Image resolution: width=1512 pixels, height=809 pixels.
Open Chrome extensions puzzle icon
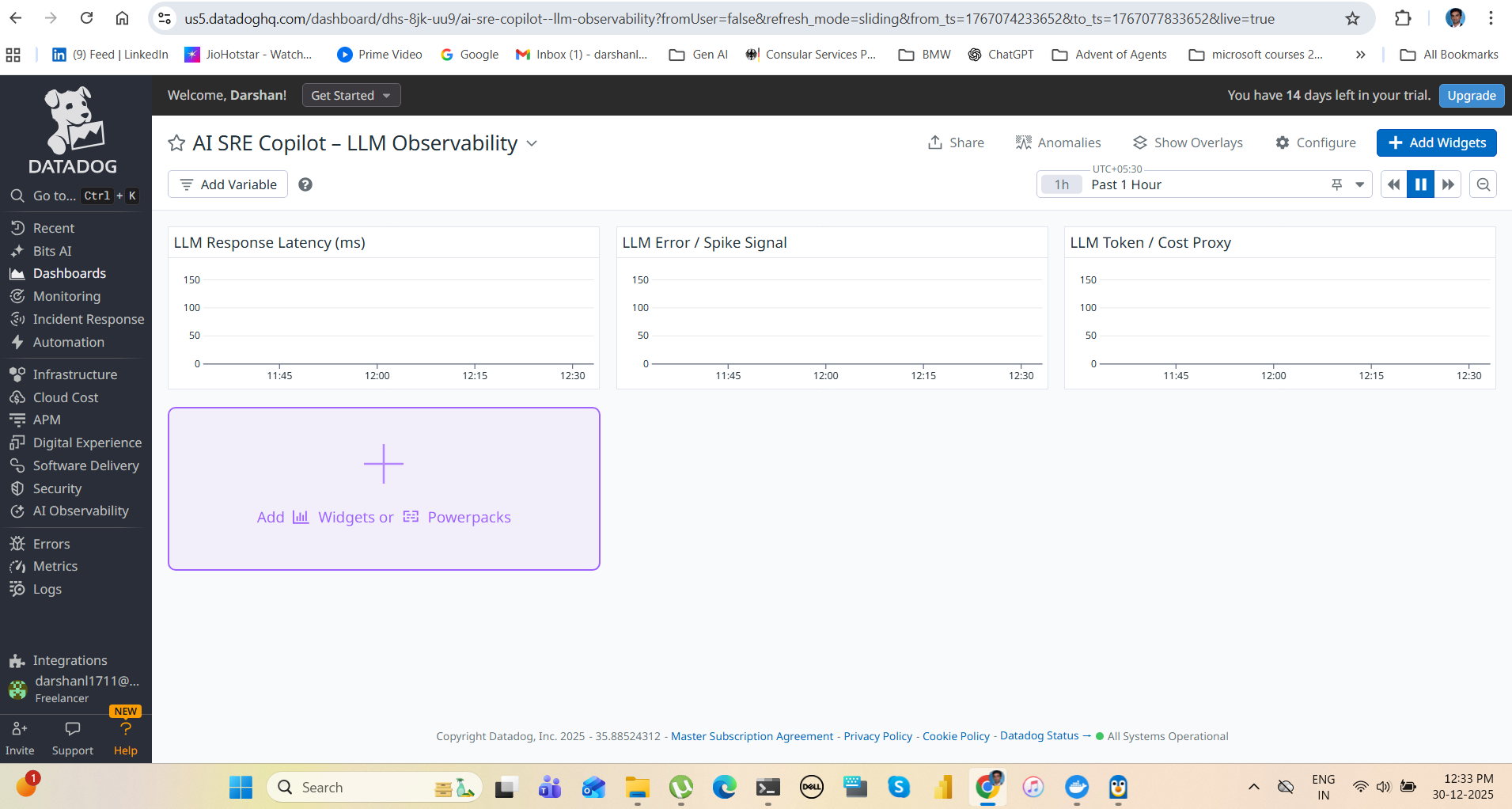pos(1403,18)
